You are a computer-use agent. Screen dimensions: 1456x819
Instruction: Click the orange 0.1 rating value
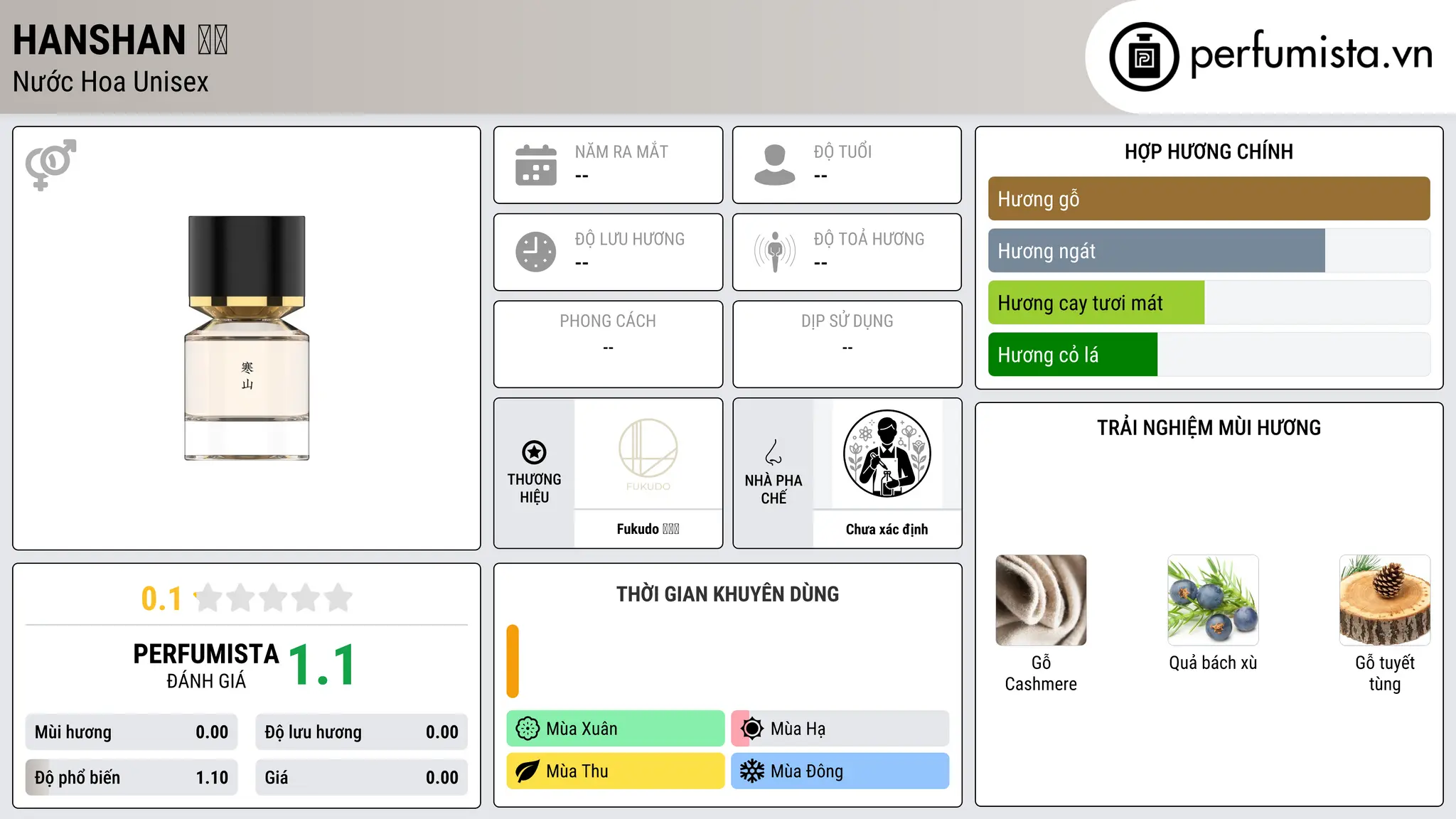click(x=161, y=599)
